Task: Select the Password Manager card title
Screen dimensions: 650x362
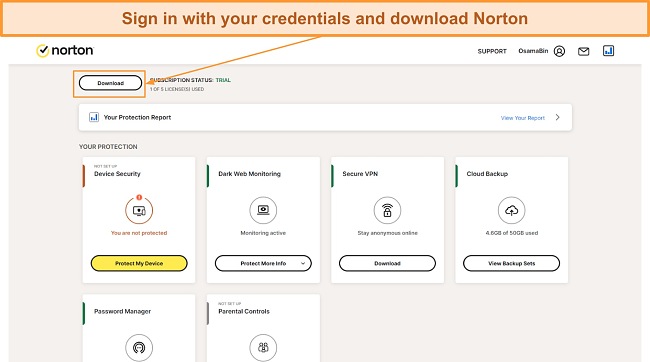Action: click(122, 311)
